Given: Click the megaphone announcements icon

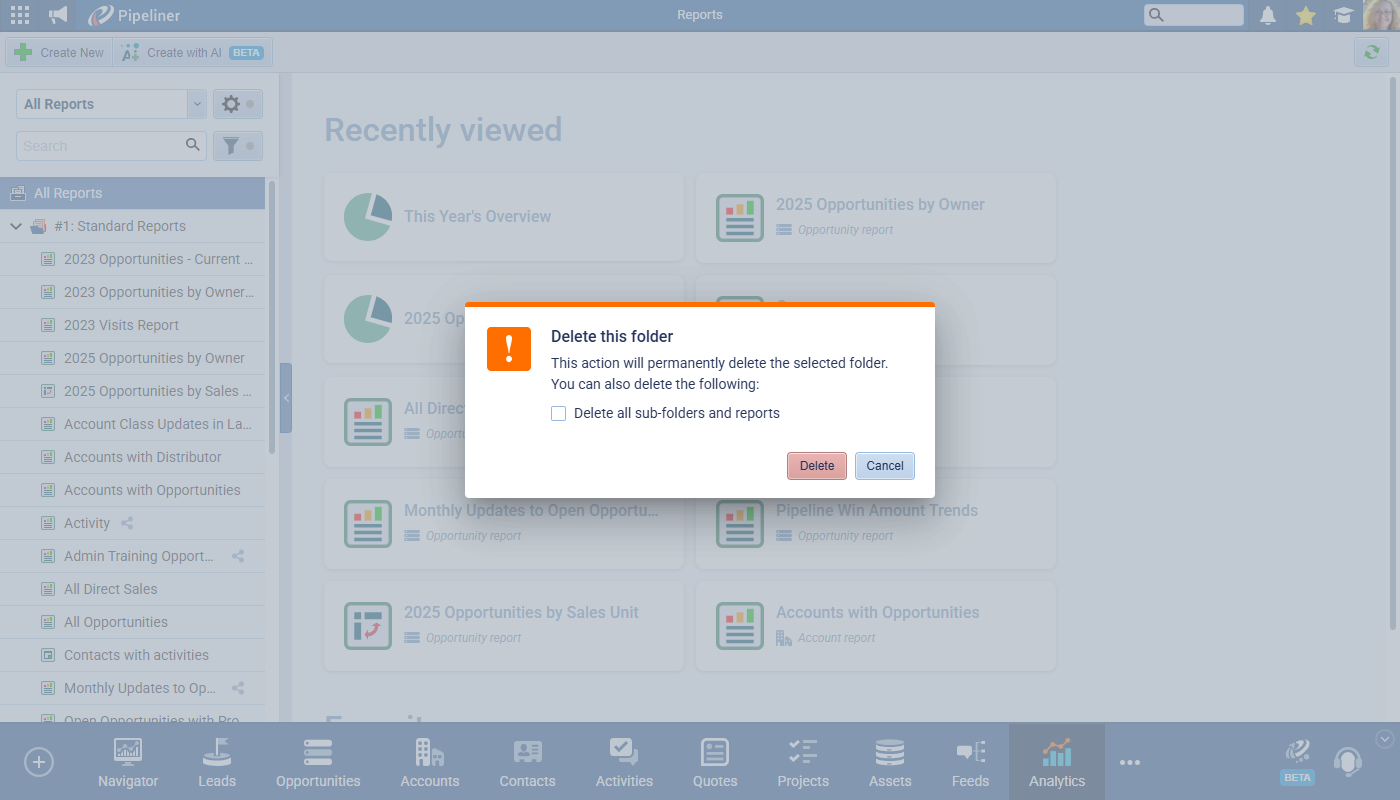Looking at the screenshot, I should [59, 15].
